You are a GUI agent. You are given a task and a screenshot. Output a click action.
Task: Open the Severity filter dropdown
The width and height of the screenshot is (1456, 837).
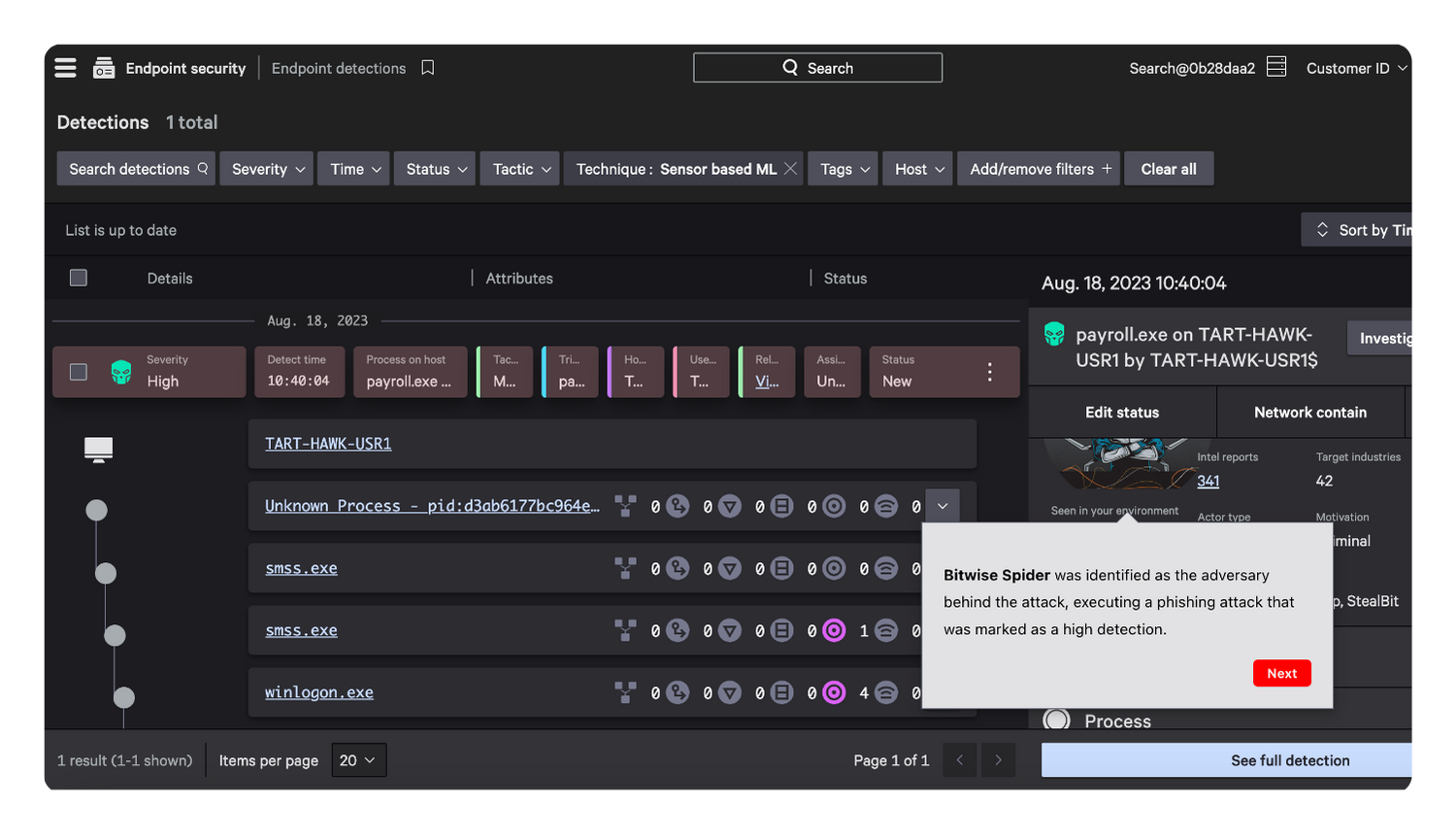click(266, 168)
